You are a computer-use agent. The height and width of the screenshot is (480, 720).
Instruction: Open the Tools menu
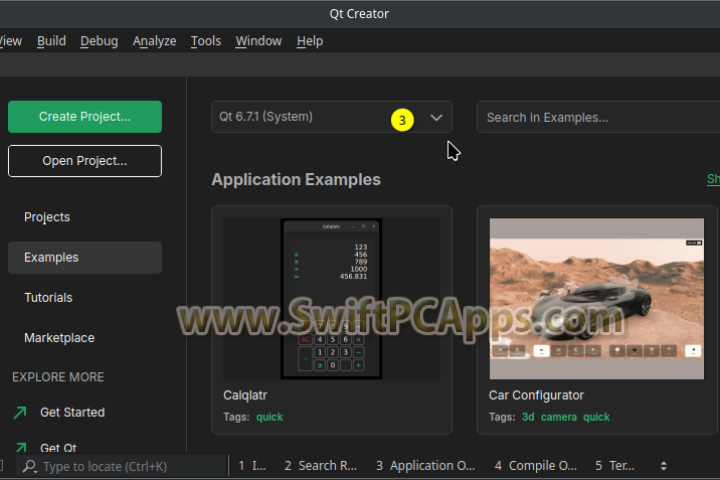[206, 41]
